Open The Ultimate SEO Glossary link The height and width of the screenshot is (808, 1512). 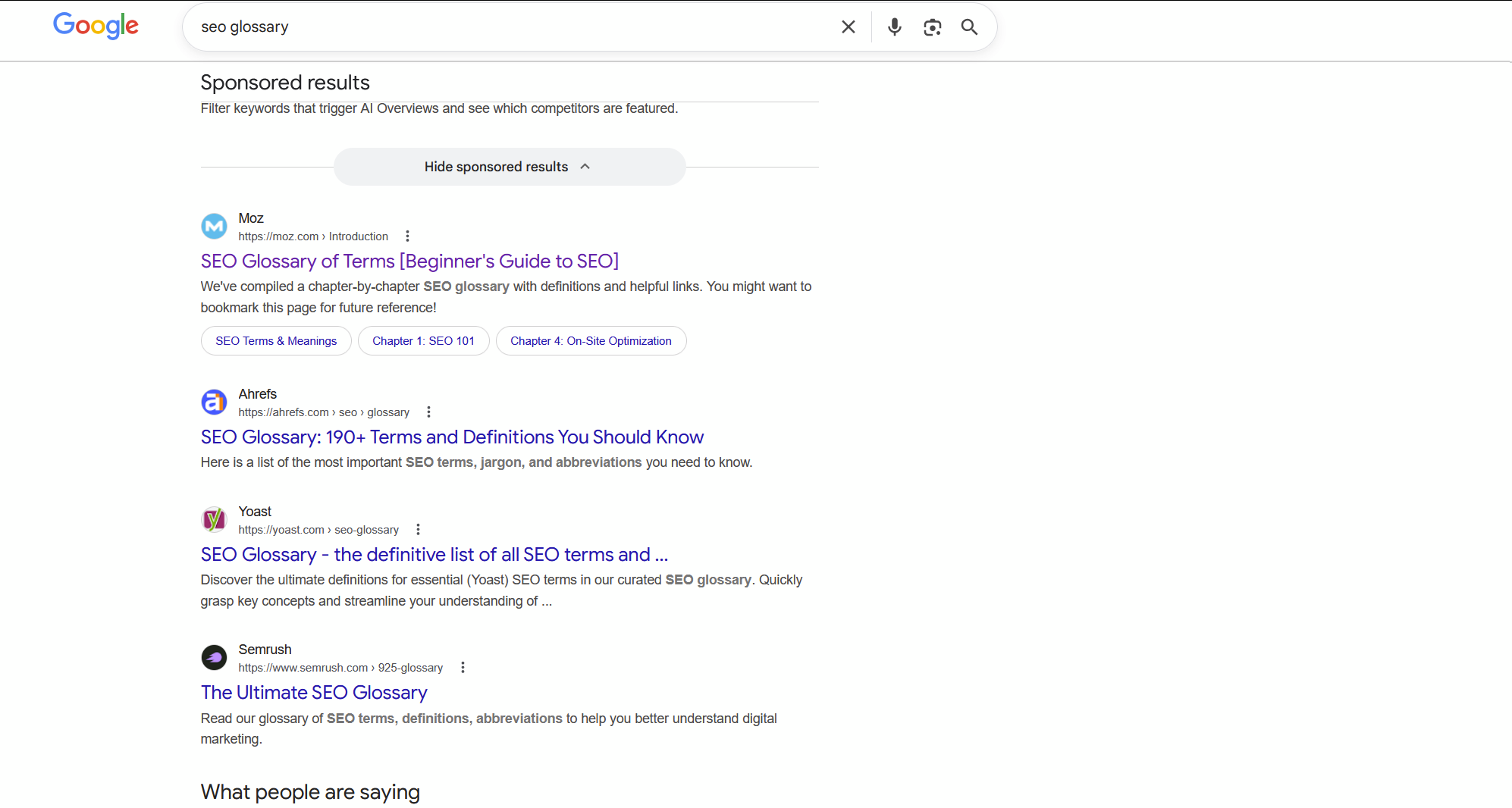tap(314, 692)
